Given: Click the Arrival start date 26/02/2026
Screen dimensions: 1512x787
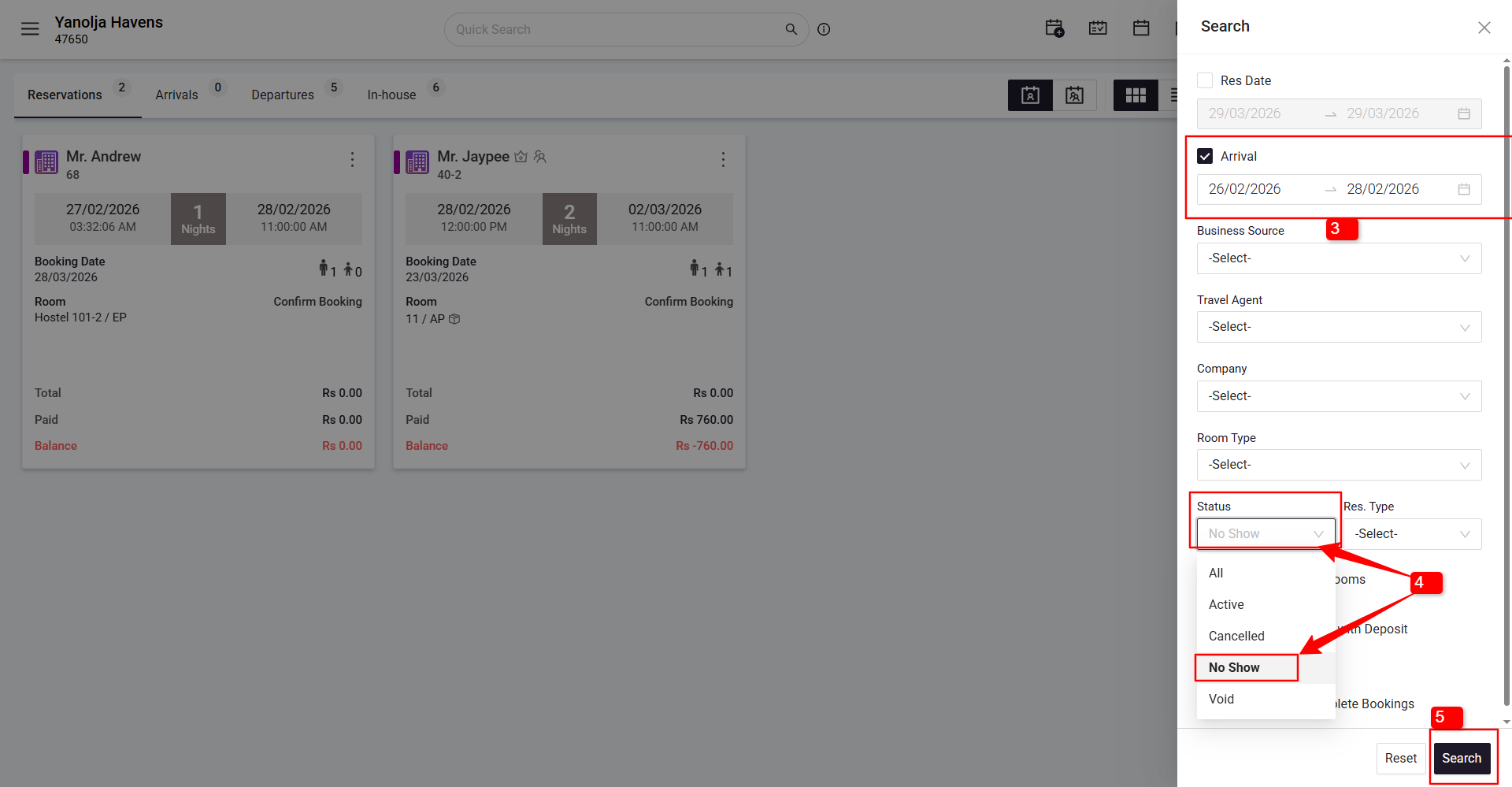Looking at the screenshot, I should (x=1244, y=189).
